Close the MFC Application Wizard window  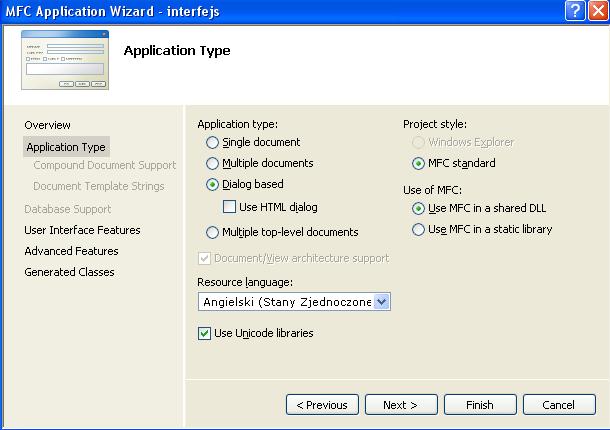(x=598, y=11)
